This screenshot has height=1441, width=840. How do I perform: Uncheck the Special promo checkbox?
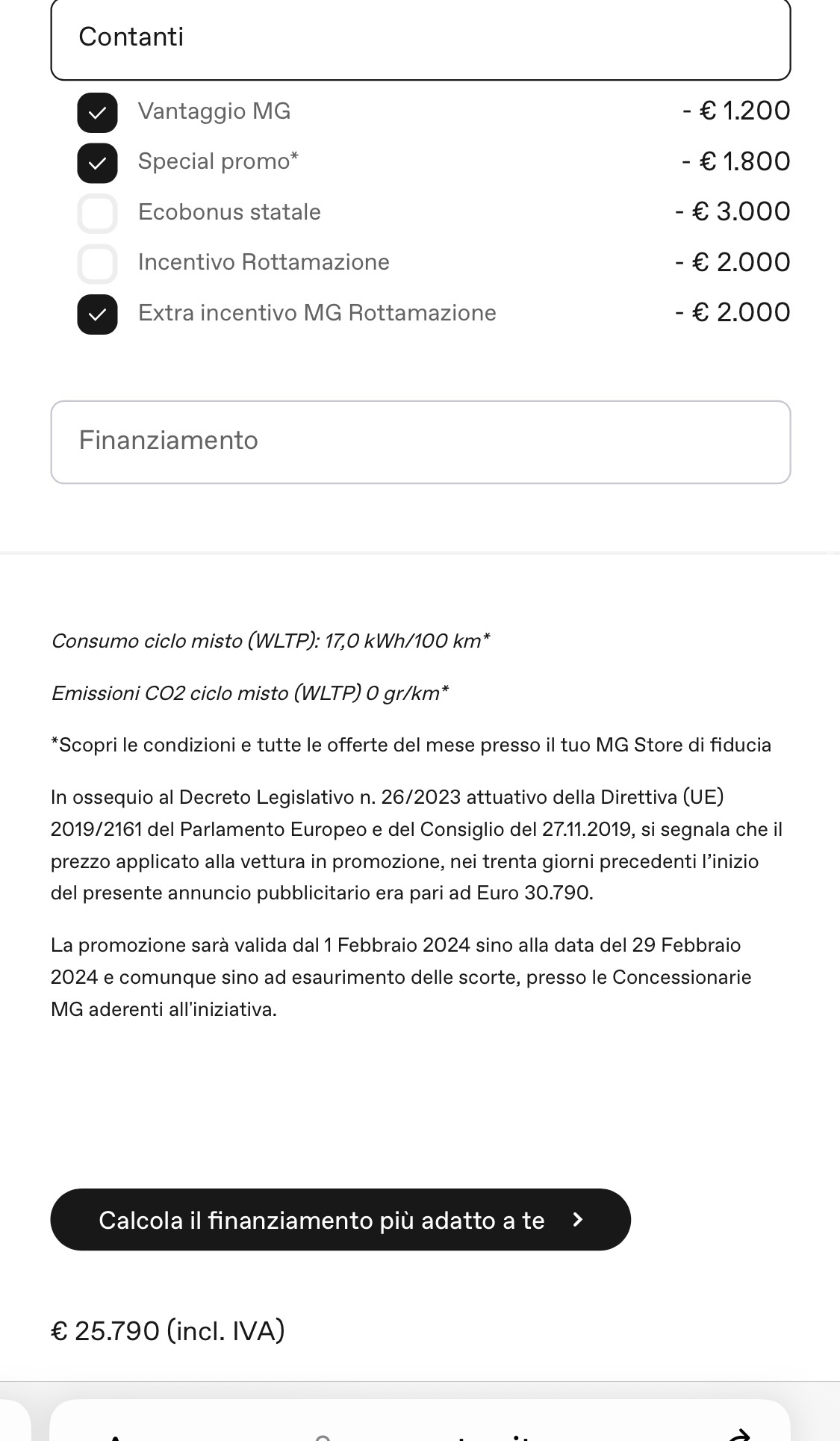pyautogui.click(x=97, y=163)
